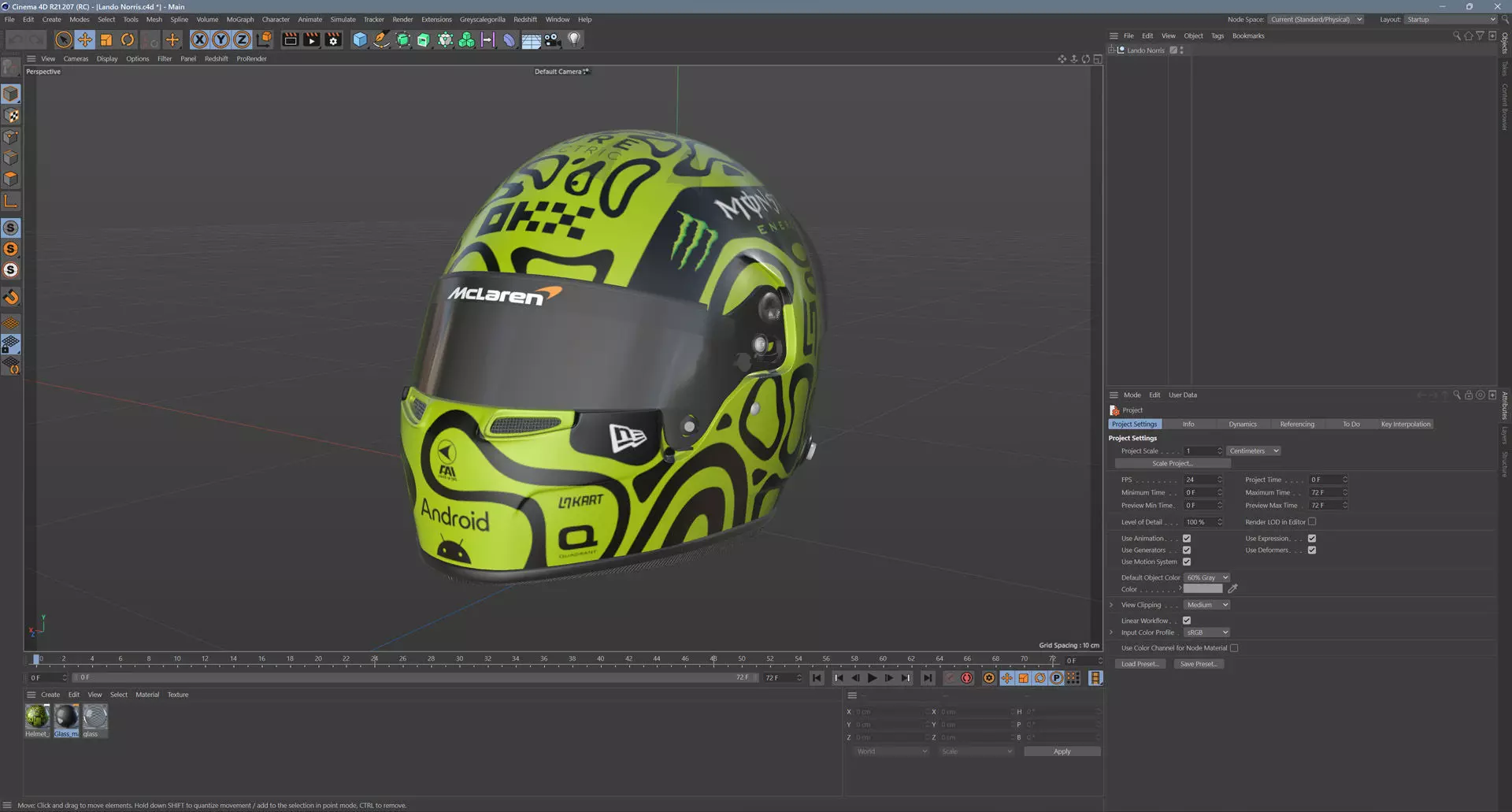Toggle Use Animation checkbox

tap(1187, 539)
